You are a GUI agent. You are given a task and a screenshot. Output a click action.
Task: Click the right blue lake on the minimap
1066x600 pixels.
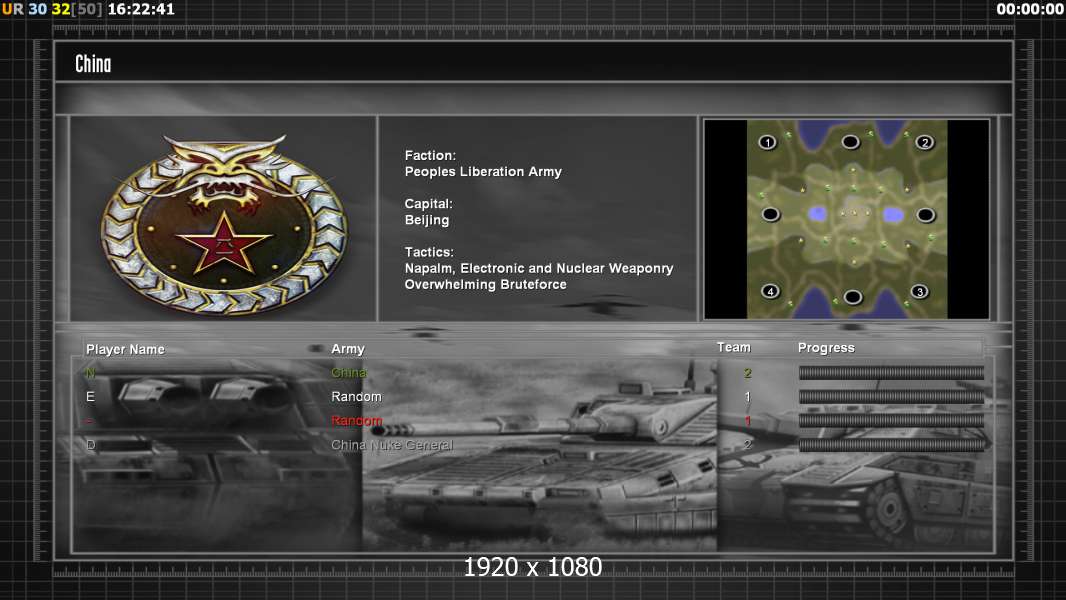[x=893, y=215]
